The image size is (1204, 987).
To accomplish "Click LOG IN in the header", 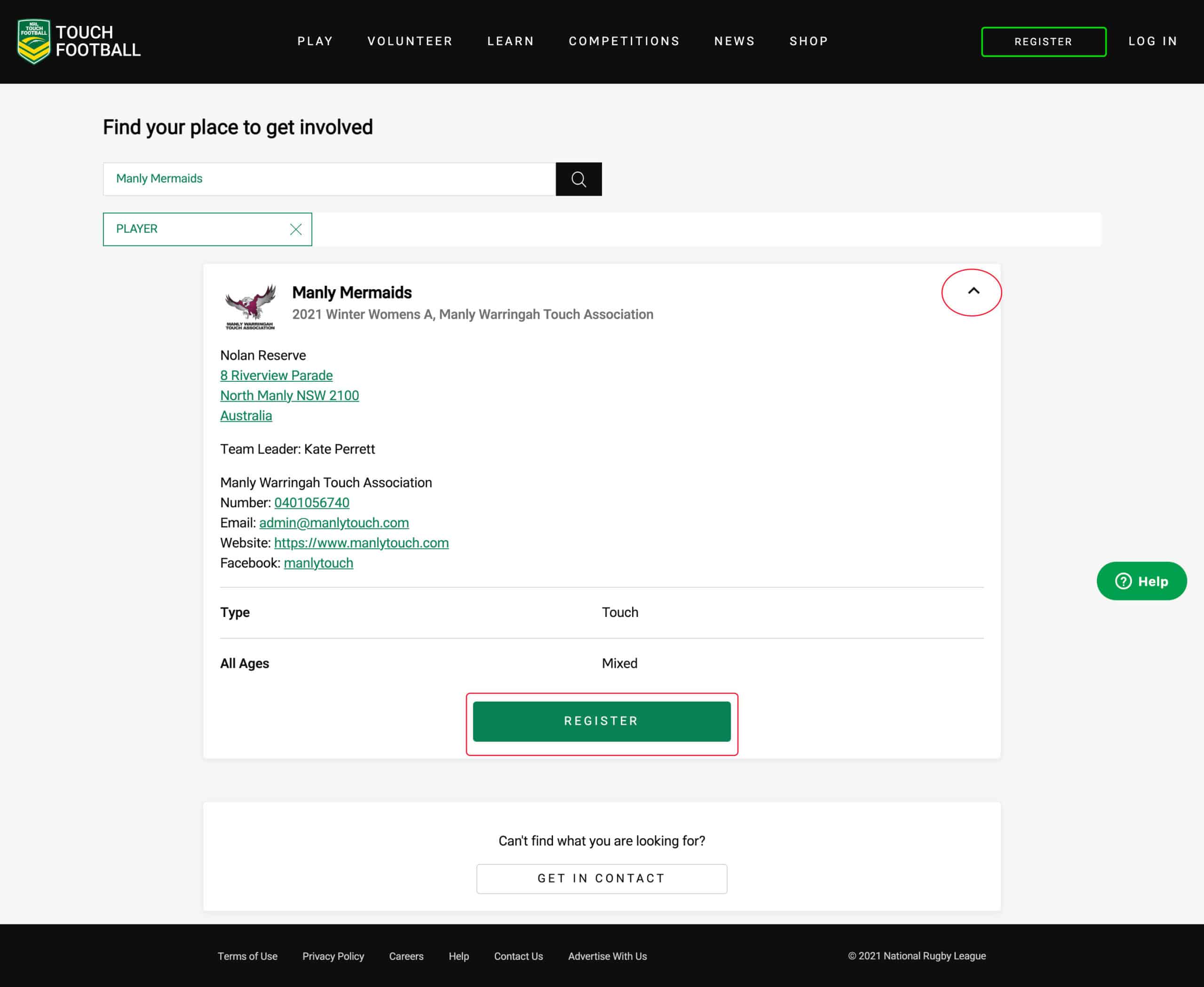I will click(1153, 41).
